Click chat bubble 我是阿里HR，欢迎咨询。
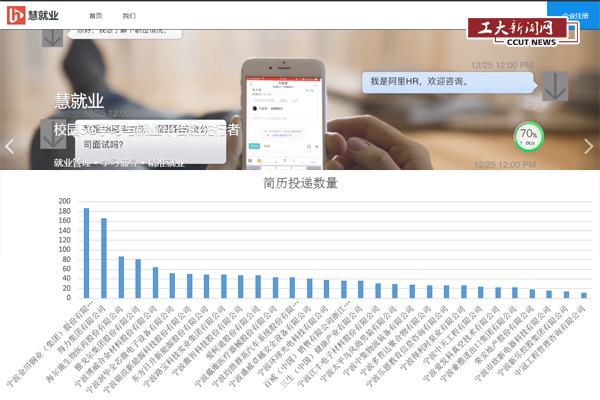Image resolution: width=600 pixels, height=400 pixels. coord(448,82)
